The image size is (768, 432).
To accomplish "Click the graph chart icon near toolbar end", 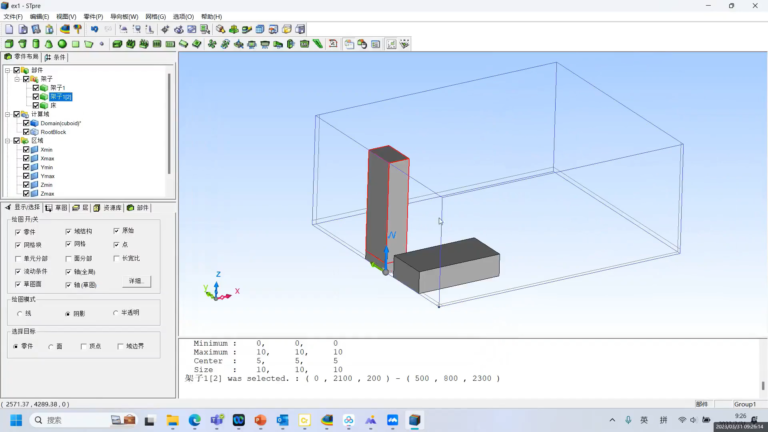I will pyautogui.click(x=391, y=44).
